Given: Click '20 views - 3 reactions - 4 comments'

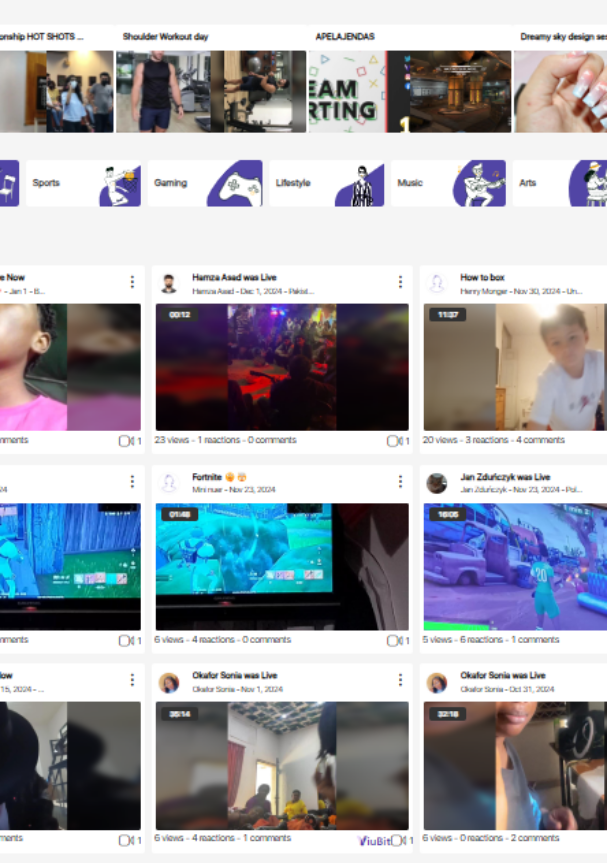Looking at the screenshot, I should 494,440.
